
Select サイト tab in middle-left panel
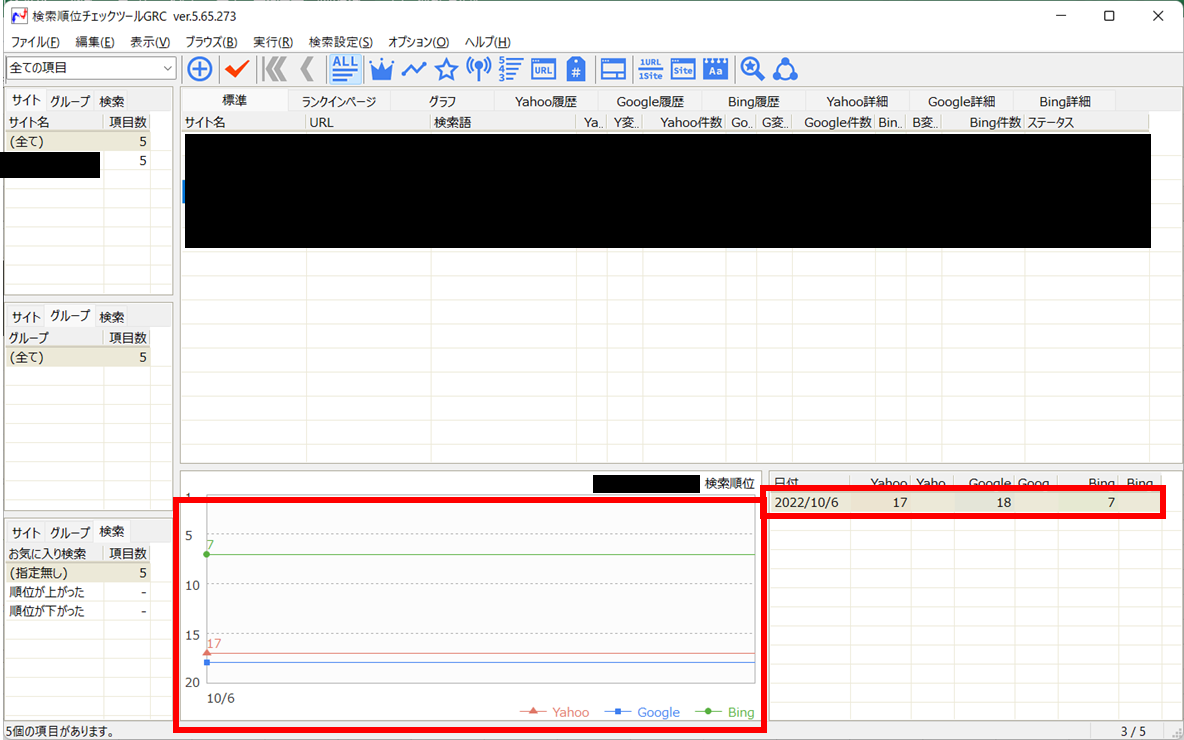coord(25,317)
